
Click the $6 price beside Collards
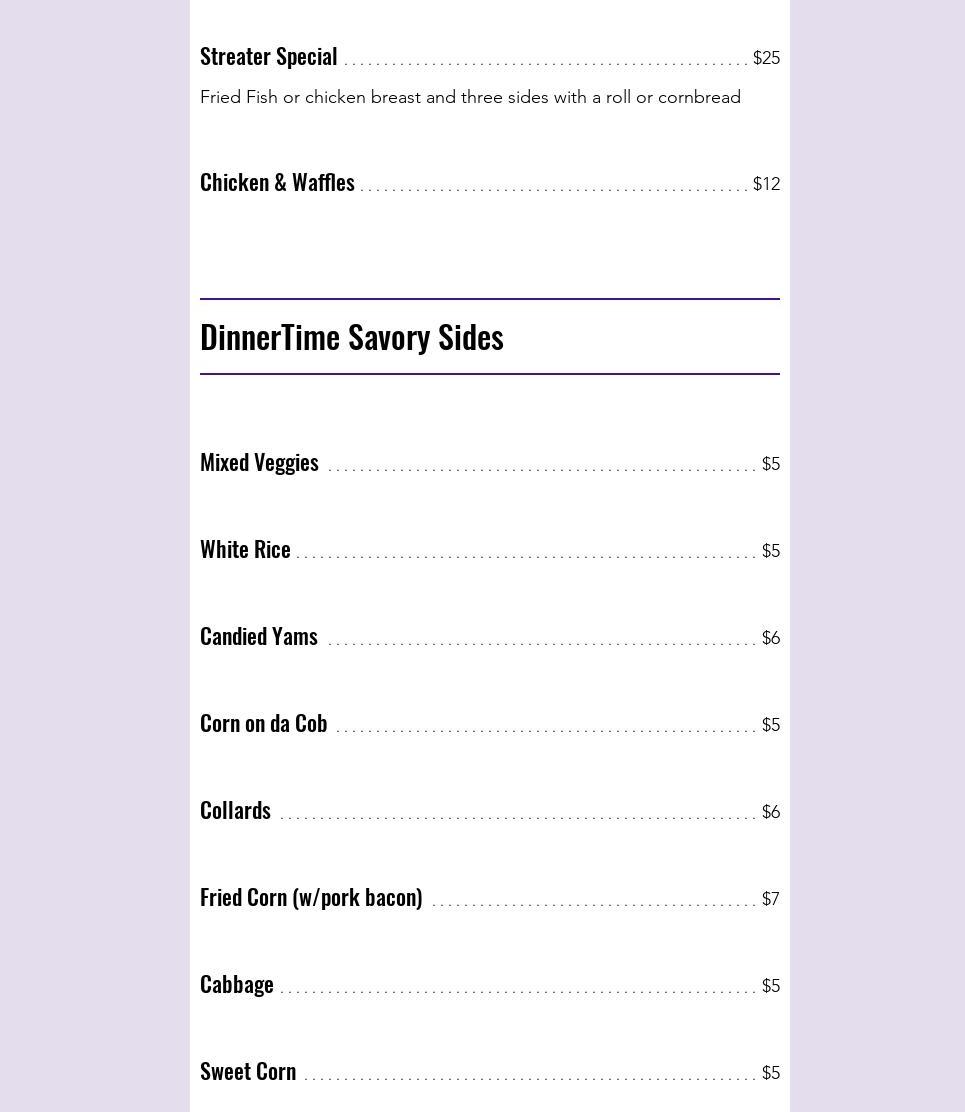[770, 812]
